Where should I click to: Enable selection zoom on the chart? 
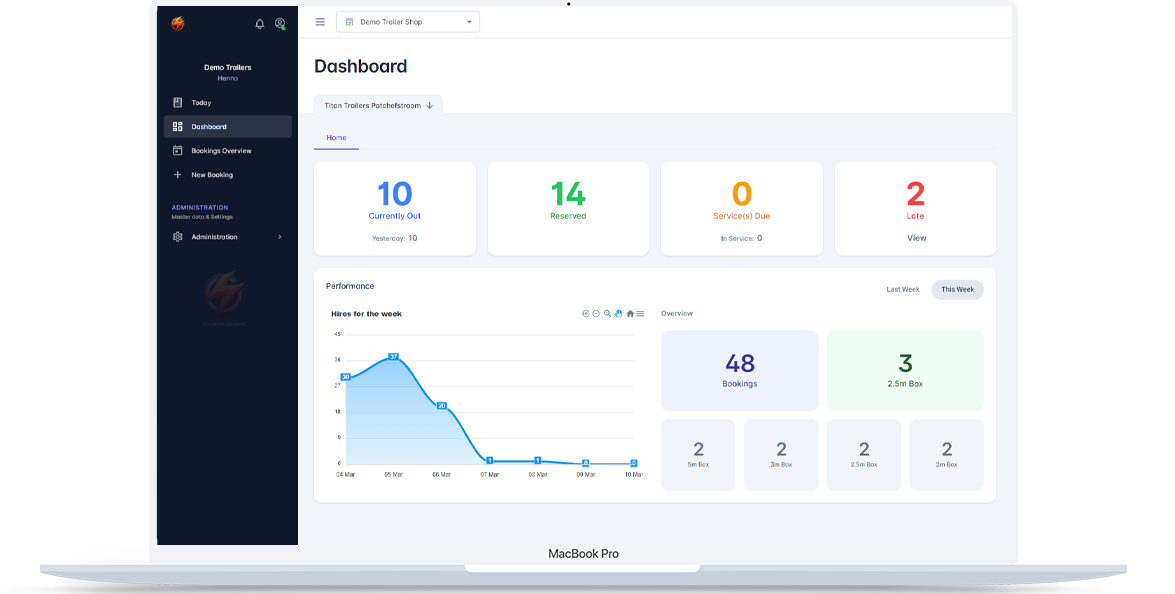coord(605,313)
